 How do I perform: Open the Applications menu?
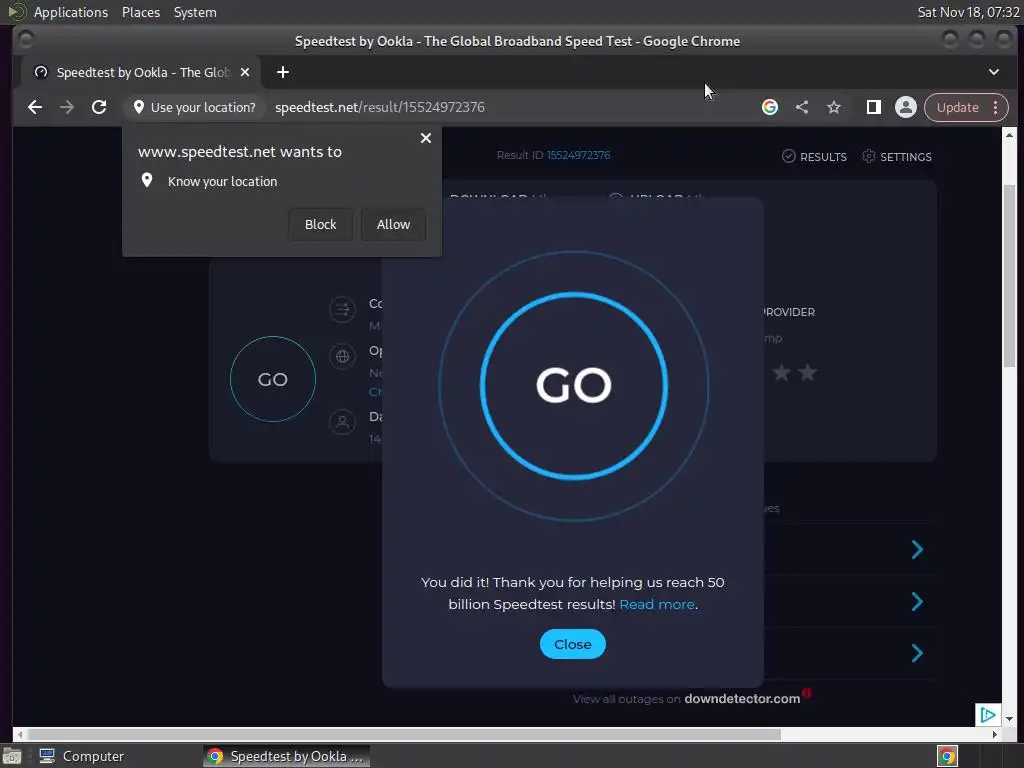pyautogui.click(x=71, y=12)
